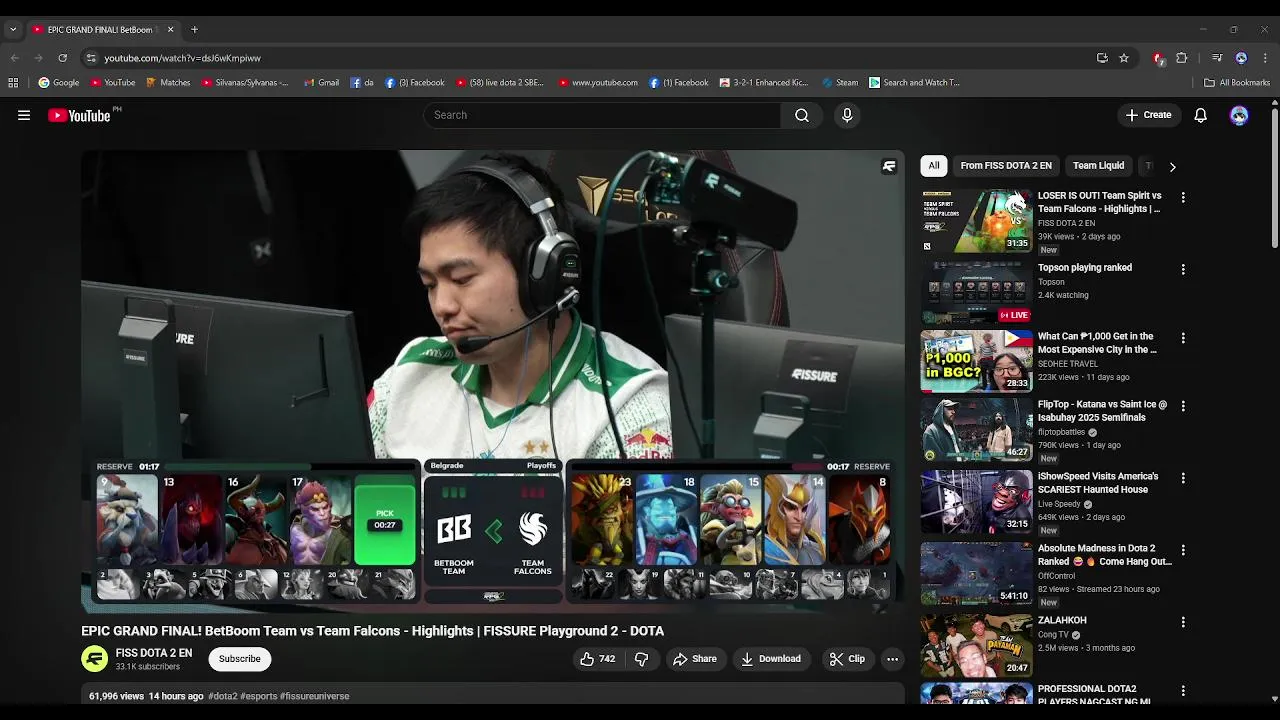Click the Clip button
Image resolution: width=1280 pixels, height=720 pixels.
pos(847,659)
